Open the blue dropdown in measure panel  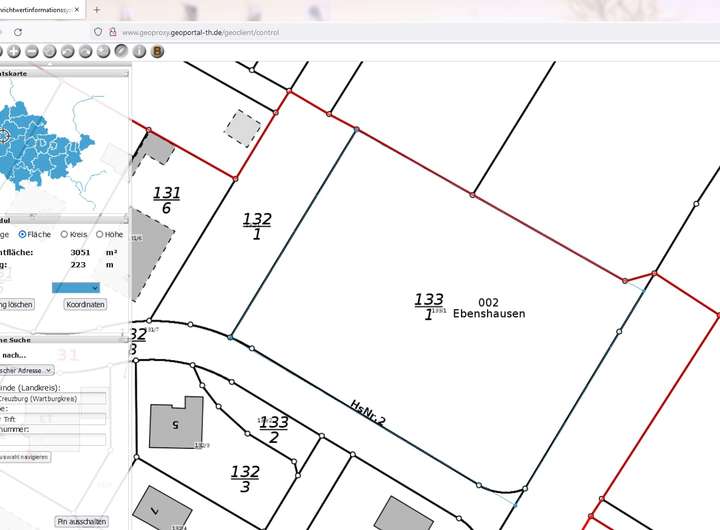tap(76, 287)
